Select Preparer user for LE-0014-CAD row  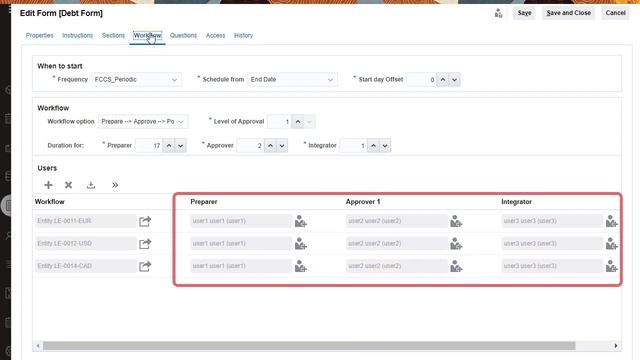(300, 266)
